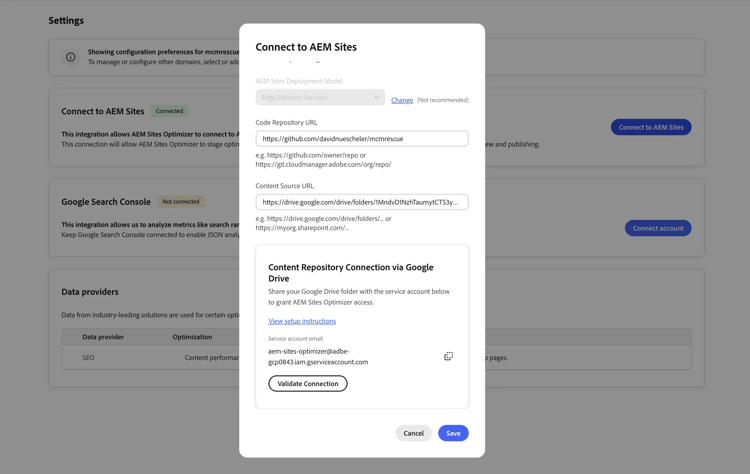
Task: Click the Content Repository Connection via Google Drive heading
Action: click(351, 273)
